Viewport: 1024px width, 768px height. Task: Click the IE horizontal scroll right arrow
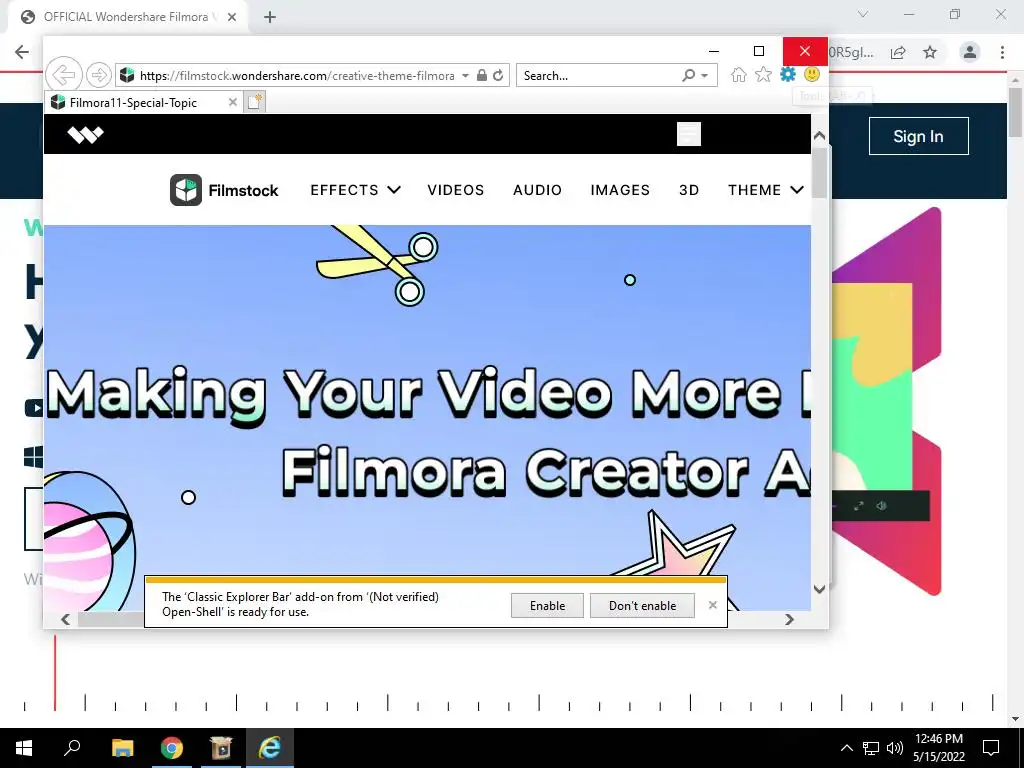790,619
